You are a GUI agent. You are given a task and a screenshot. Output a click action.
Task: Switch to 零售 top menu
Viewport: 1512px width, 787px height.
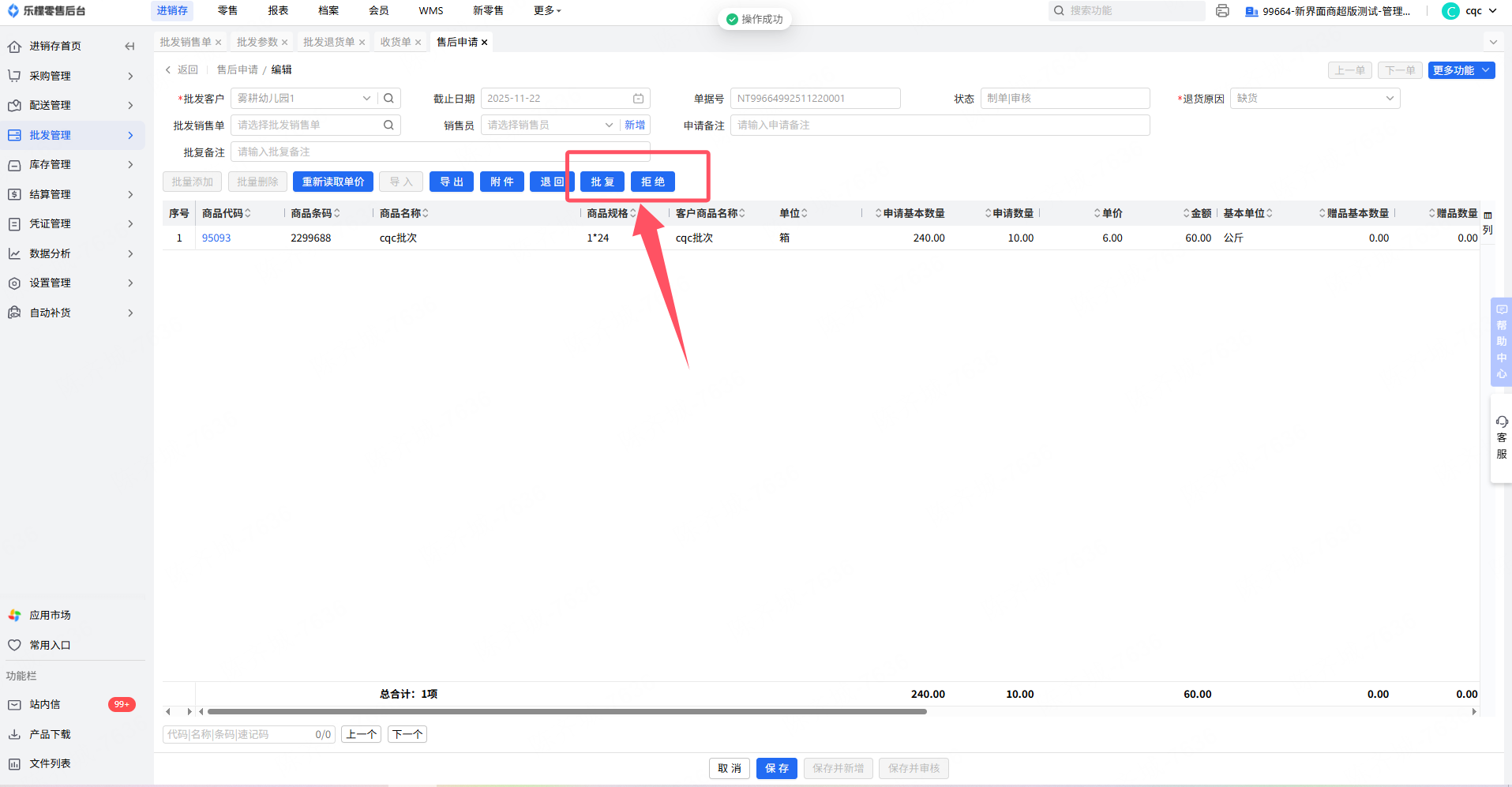227,11
